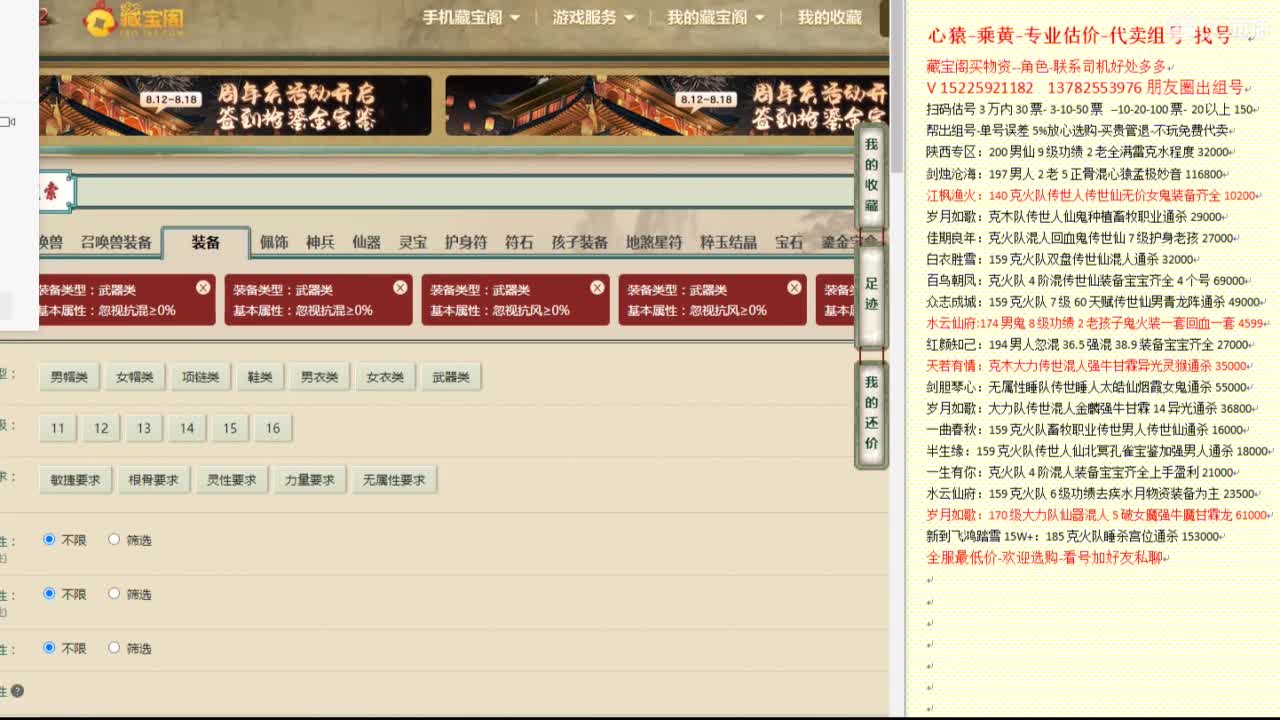The height and width of the screenshot is (720, 1280).
Task: Click the 全服最低价-欢迎选购 red line
Action: point(1047,557)
